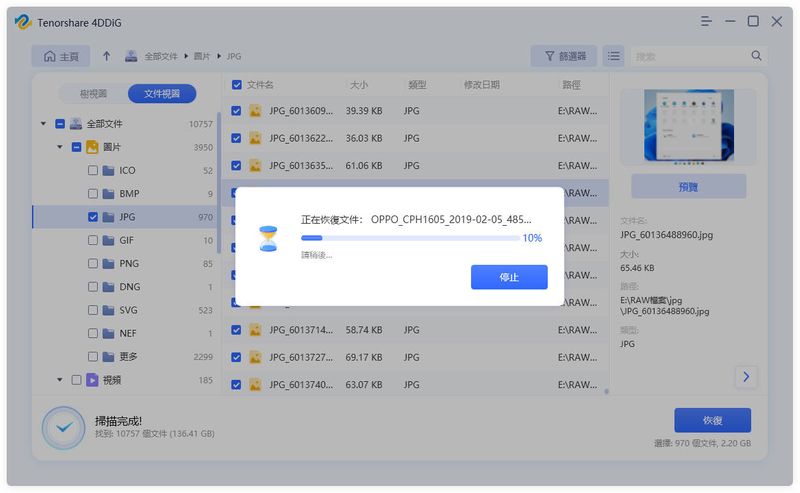Uncheck the JPG_6013727 file checkbox

236,357
